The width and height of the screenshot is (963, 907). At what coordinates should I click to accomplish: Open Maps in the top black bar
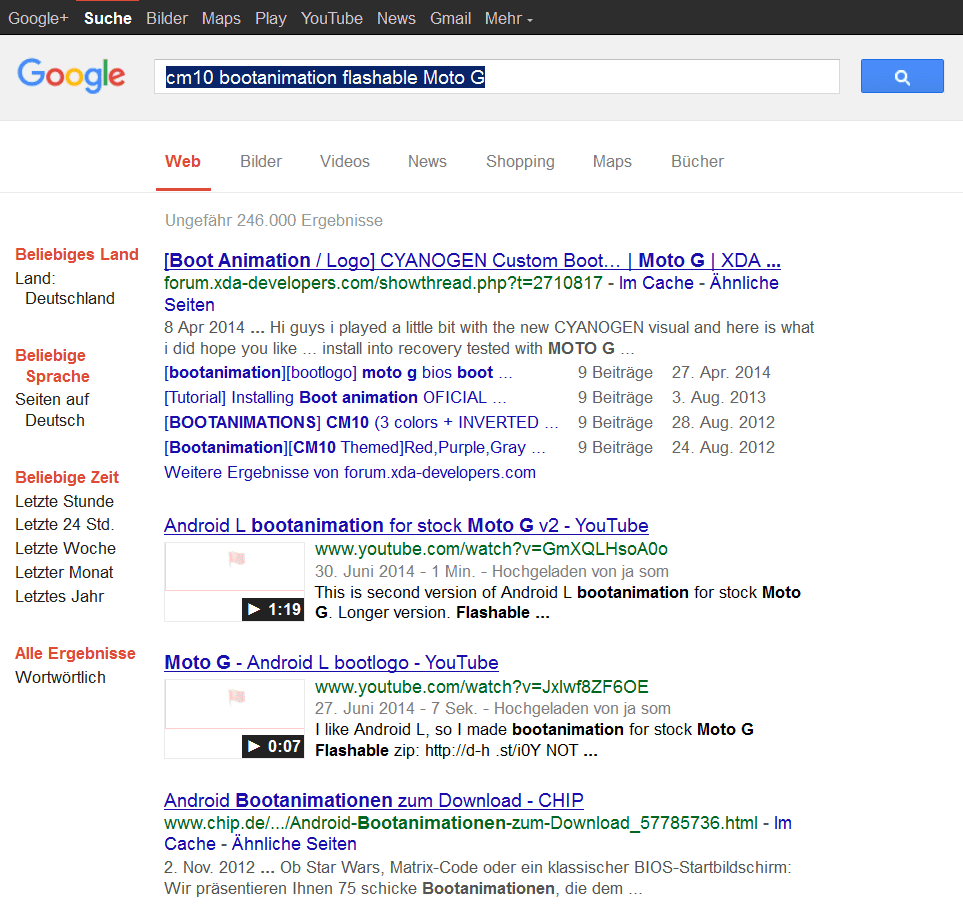pyautogui.click(x=221, y=18)
